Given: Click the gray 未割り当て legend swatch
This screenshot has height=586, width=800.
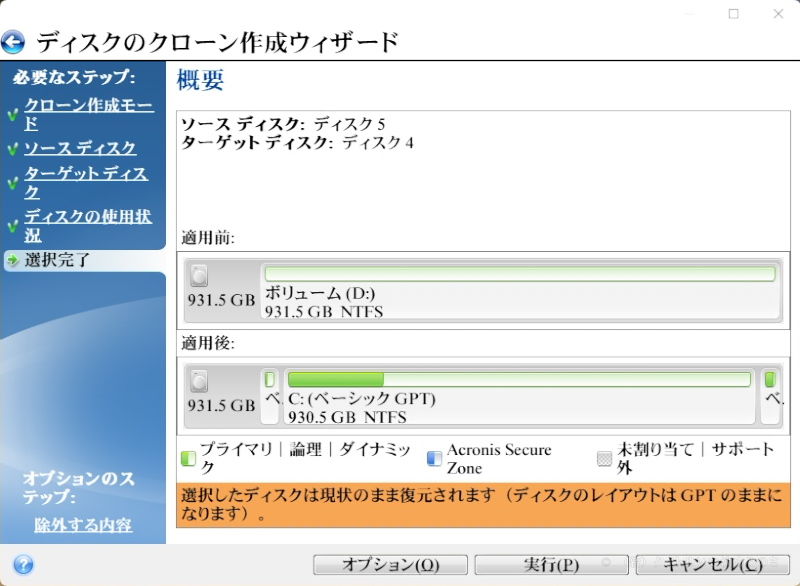Looking at the screenshot, I should 605,458.
